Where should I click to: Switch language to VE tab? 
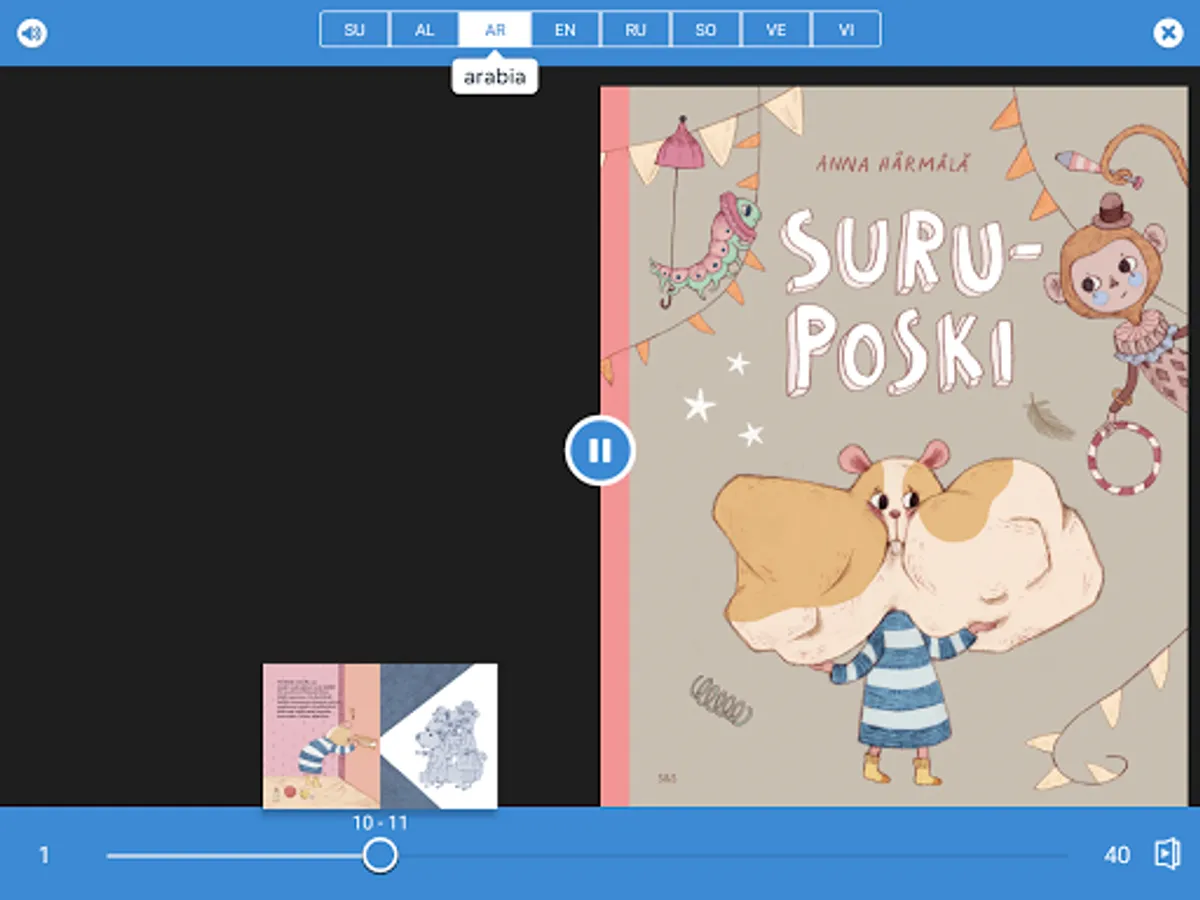point(776,29)
